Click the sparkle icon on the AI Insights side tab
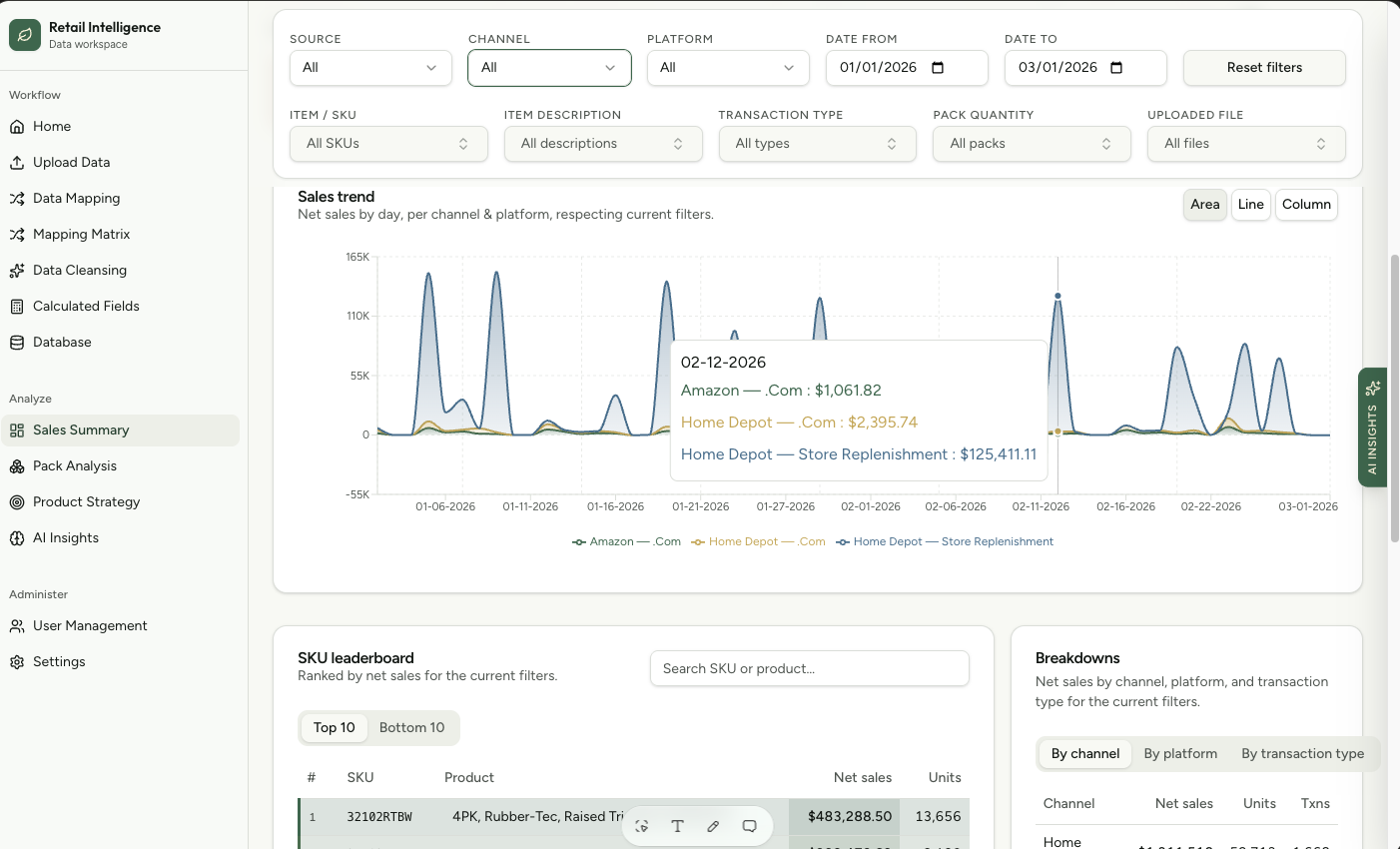 click(x=1373, y=388)
